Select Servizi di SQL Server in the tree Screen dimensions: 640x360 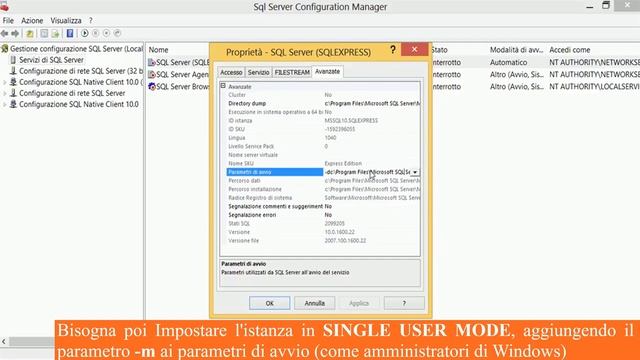pos(51,60)
